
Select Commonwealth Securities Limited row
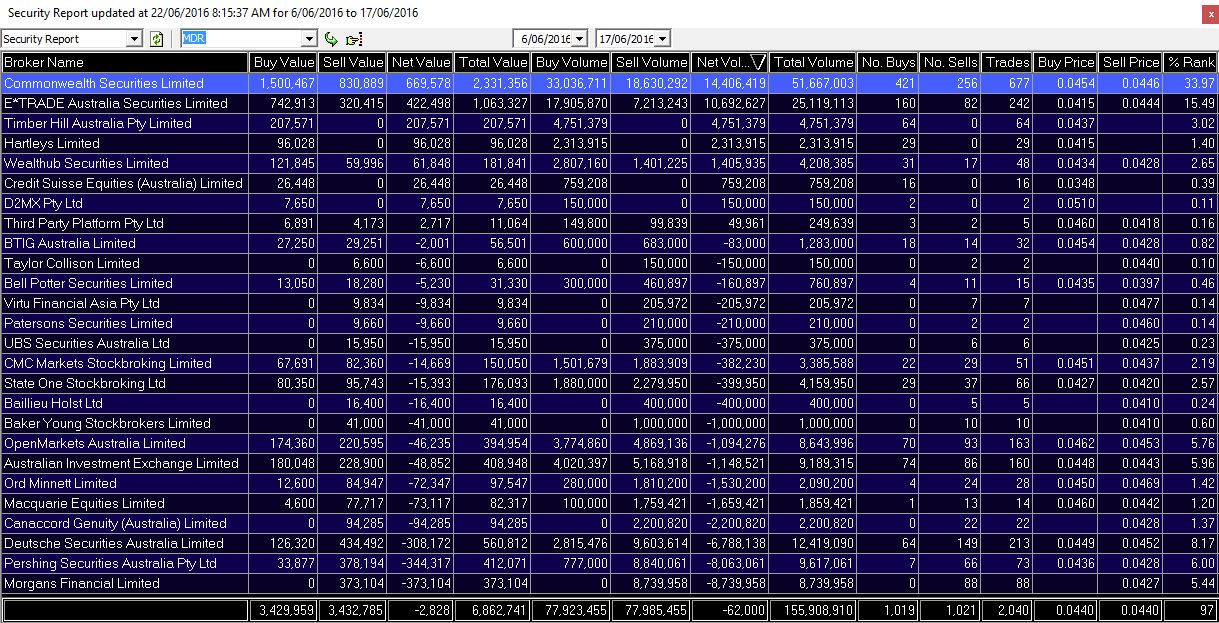[x=609, y=83]
